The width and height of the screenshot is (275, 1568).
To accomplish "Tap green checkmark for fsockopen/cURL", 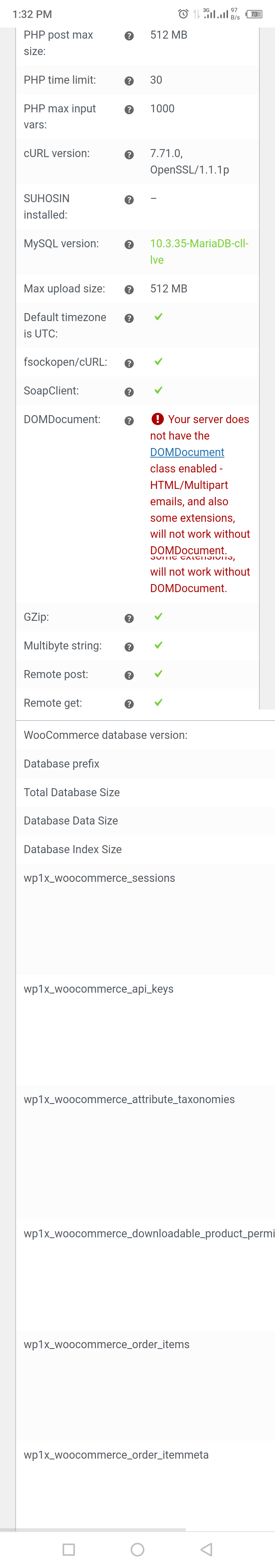I will 158,362.
